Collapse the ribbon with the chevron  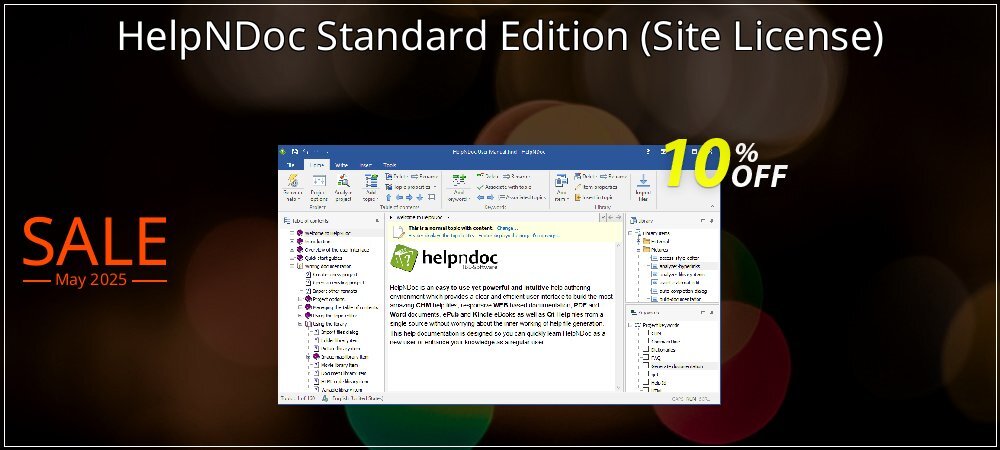[x=712, y=207]
